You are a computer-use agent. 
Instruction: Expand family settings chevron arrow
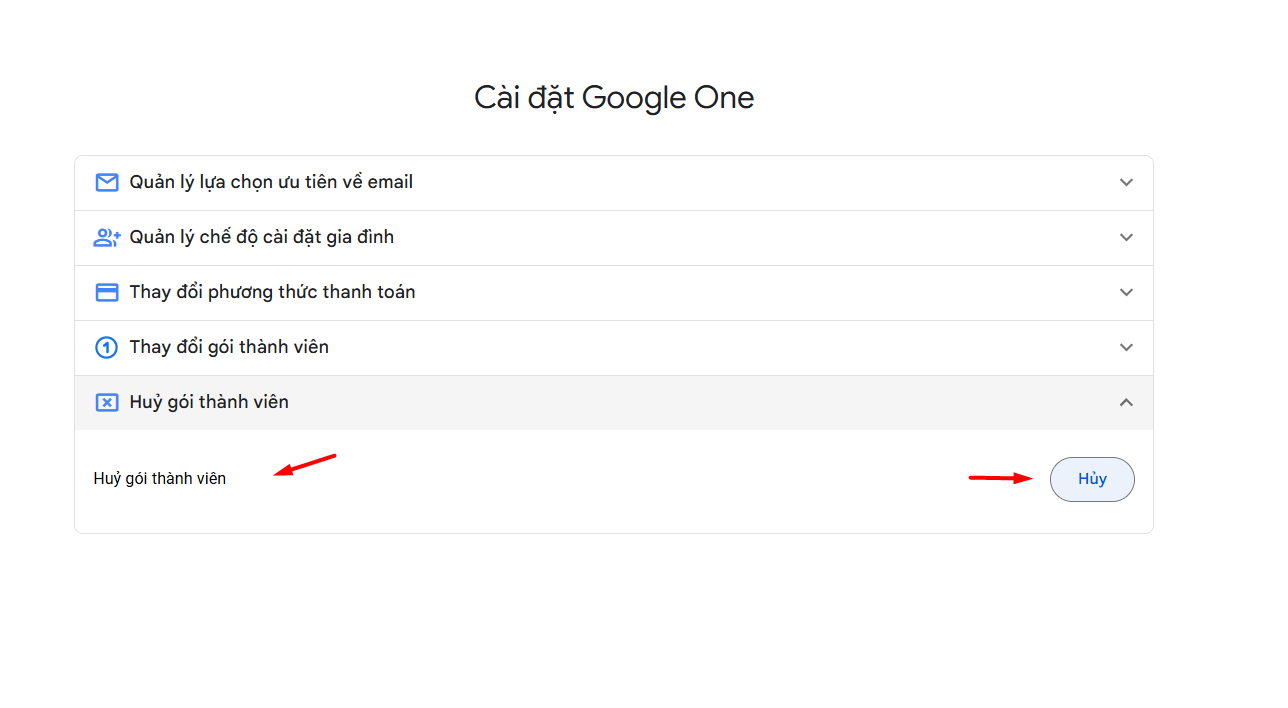[x=1126, y=238]
